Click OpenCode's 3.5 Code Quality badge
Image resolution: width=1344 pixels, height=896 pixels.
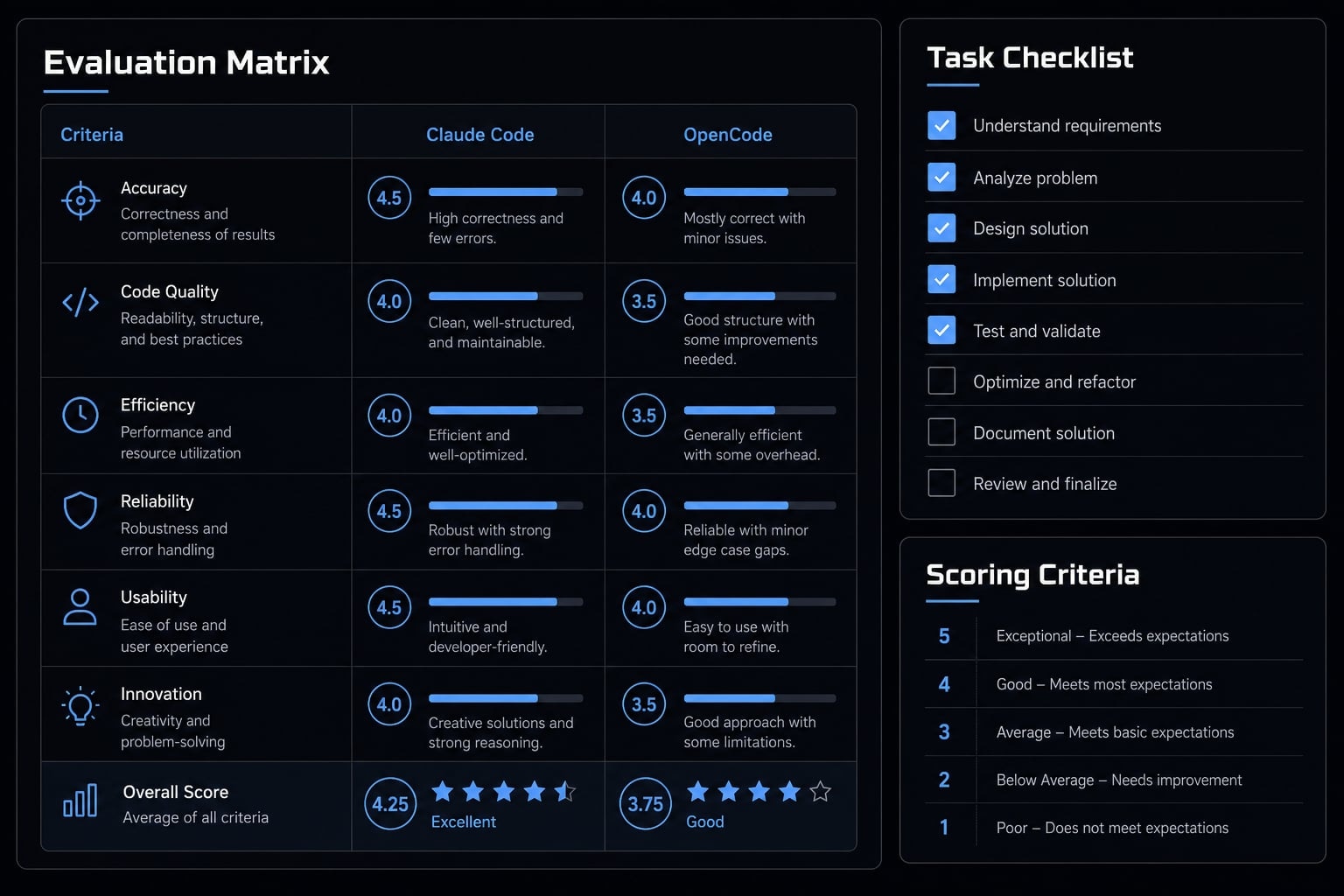click(x=644, y=301)
